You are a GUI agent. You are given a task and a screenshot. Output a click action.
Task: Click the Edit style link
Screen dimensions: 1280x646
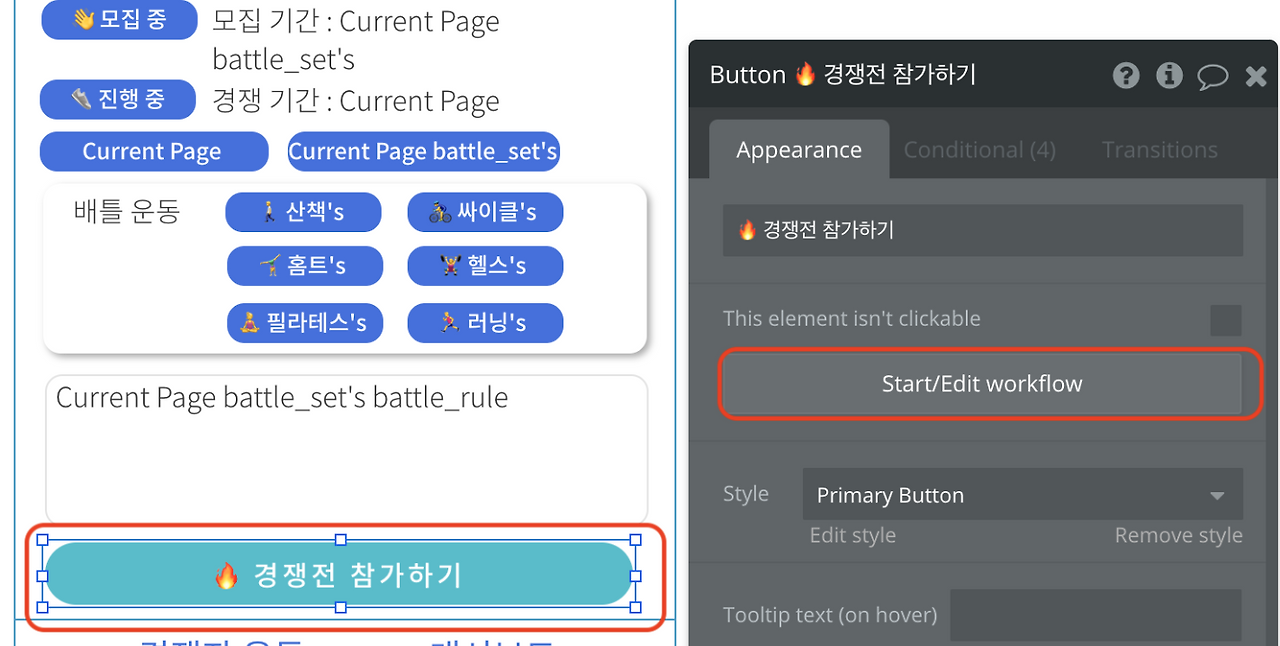pyautogui.click(x=852, y=535)
